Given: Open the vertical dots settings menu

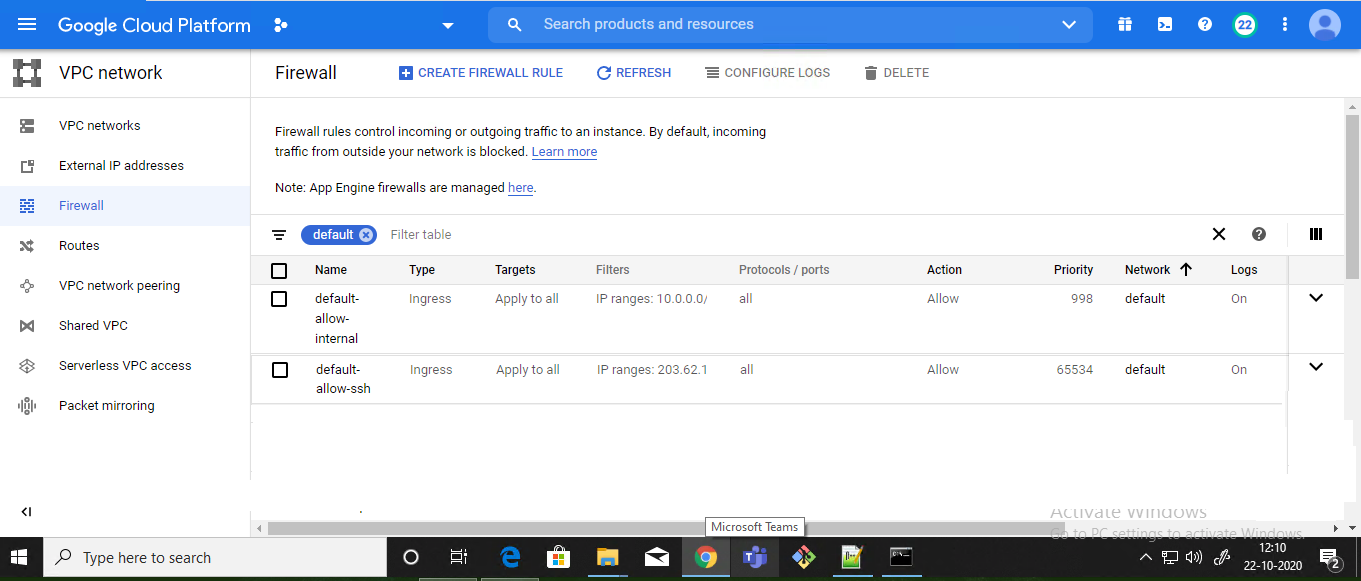Looking at the screenshot, I should (1285, 25).
